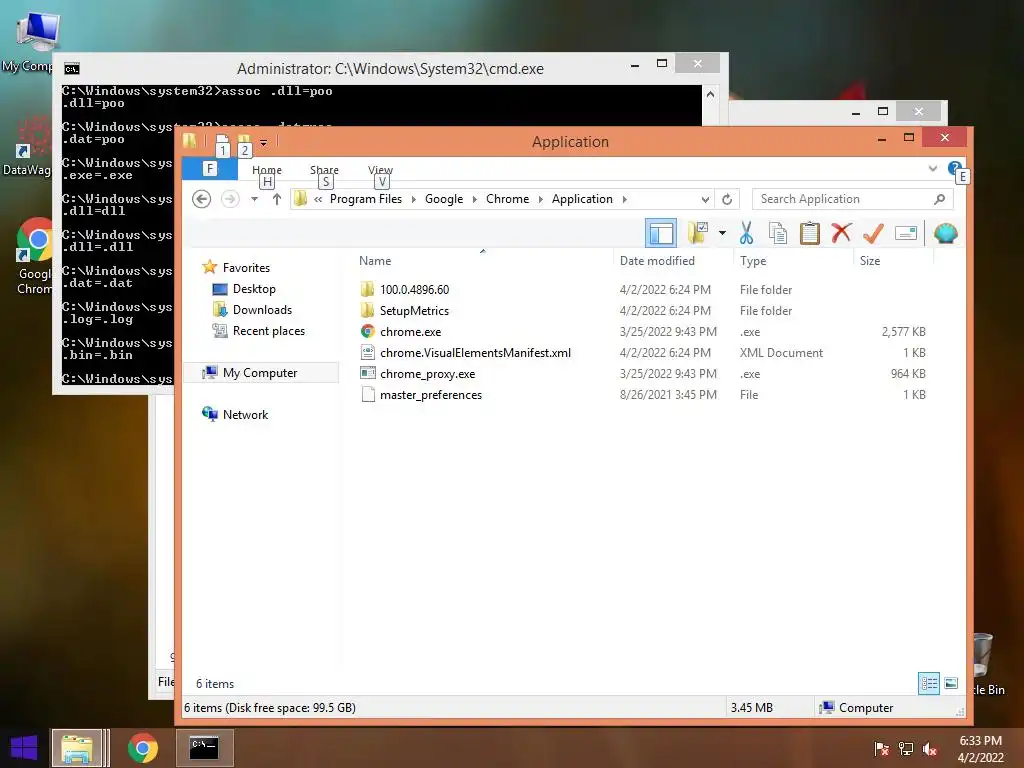Screen dimensions: 1024x768
Task: Open Downloads in navigation pane
Action: click(262, 310)
